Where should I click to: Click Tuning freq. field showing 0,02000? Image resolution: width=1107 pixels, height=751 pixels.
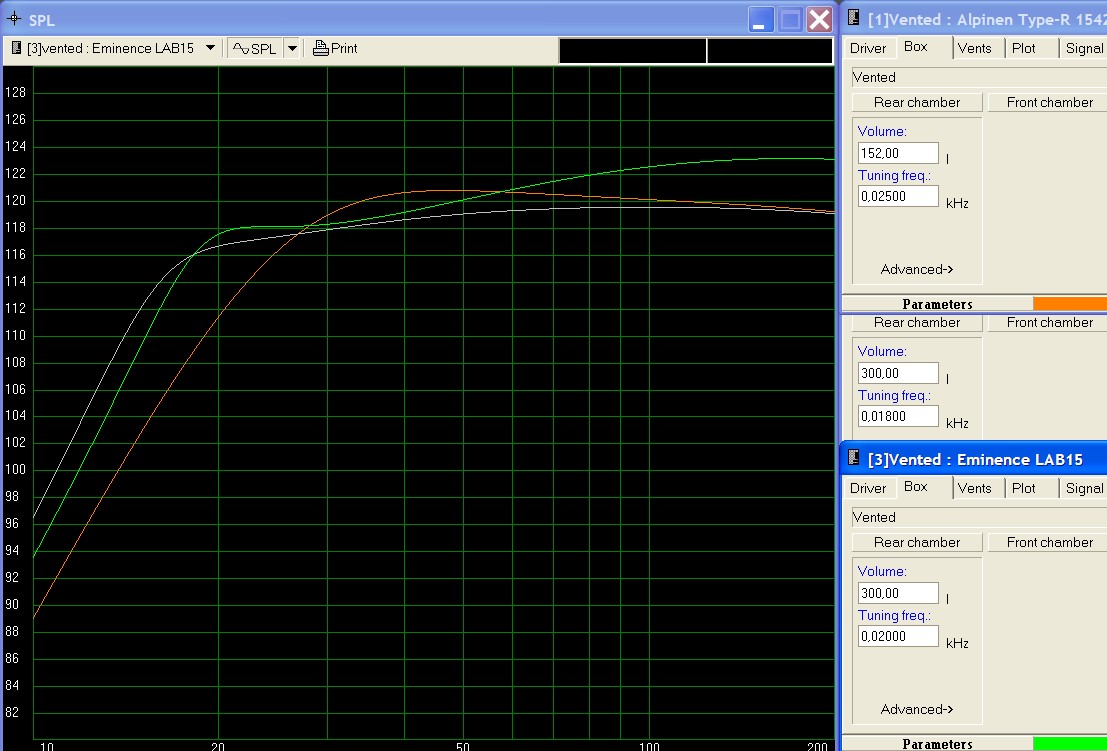tap(898, 636)
